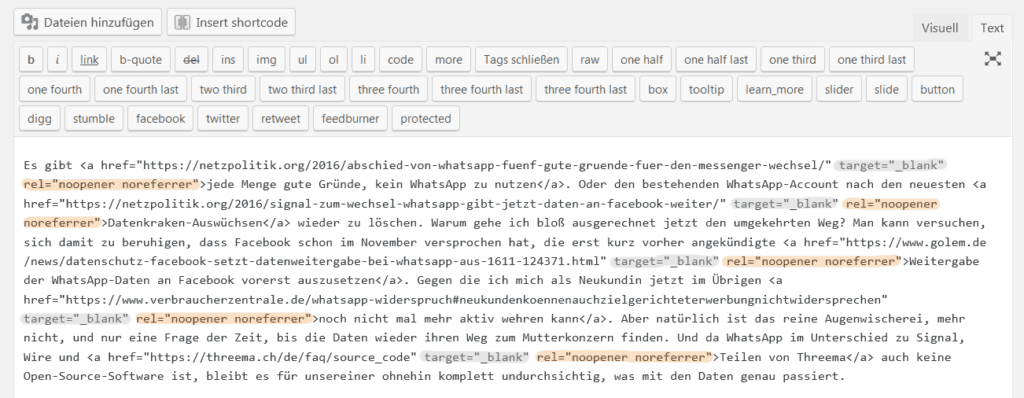1024x398 pixels.
Task: Click the Insert shortcode button
Action: tap(231, 22)
